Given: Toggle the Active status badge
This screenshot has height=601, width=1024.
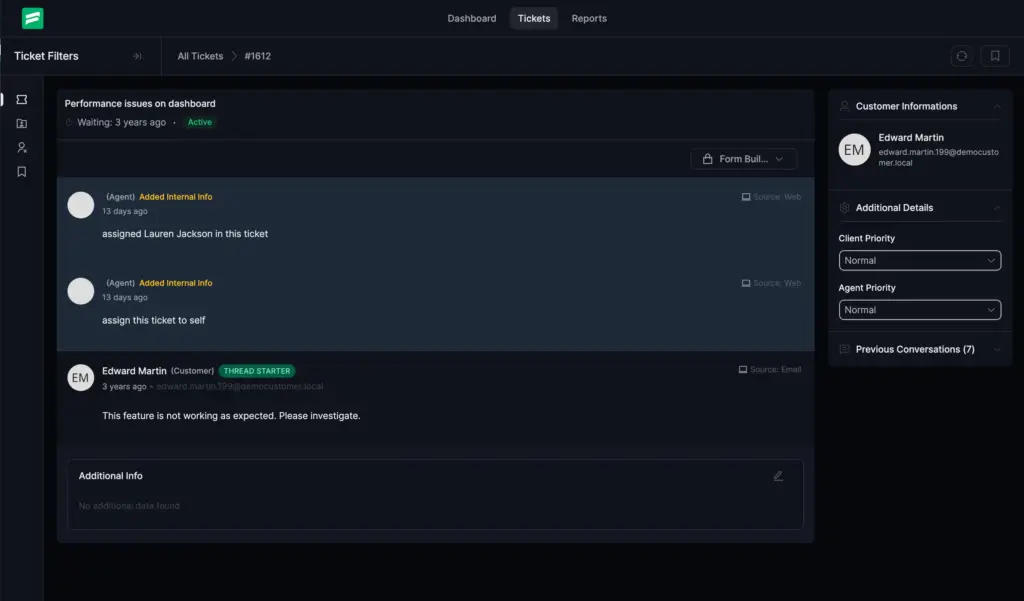Looking at the screenshot, I should tap(199, 121).
